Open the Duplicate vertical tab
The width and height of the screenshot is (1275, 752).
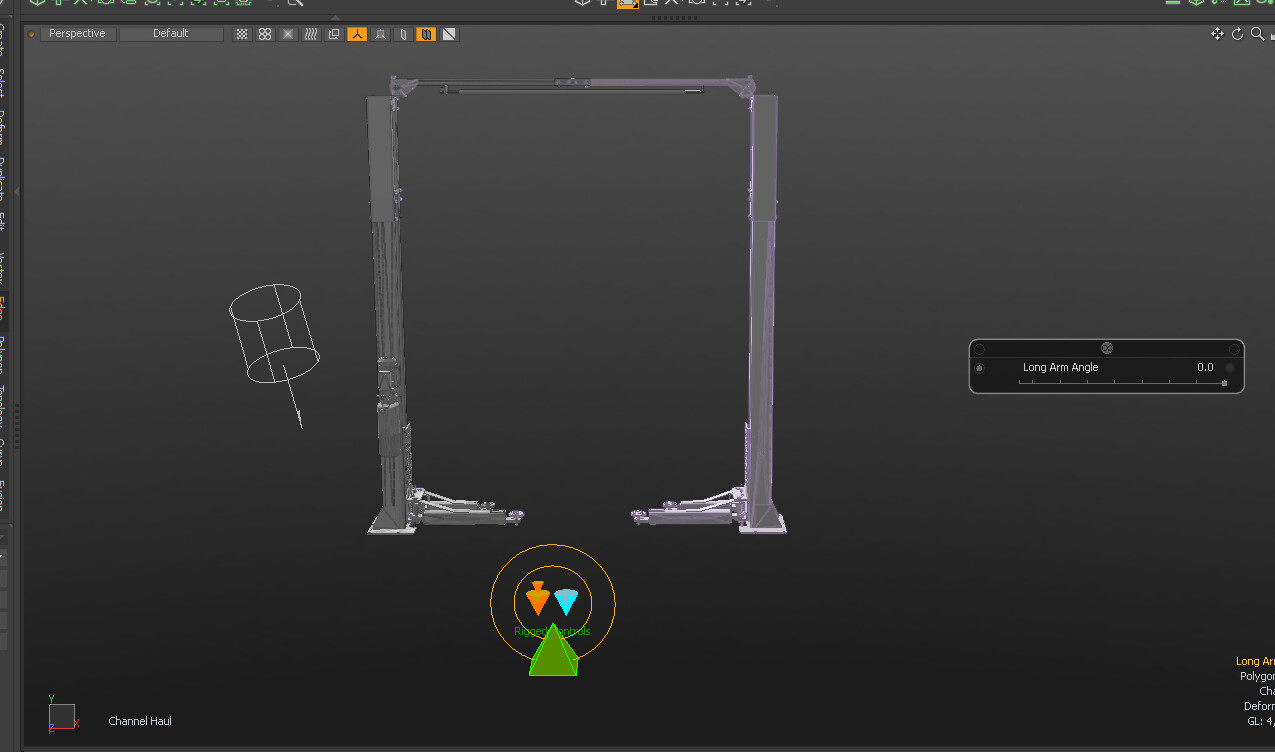[x=3, y=179]
